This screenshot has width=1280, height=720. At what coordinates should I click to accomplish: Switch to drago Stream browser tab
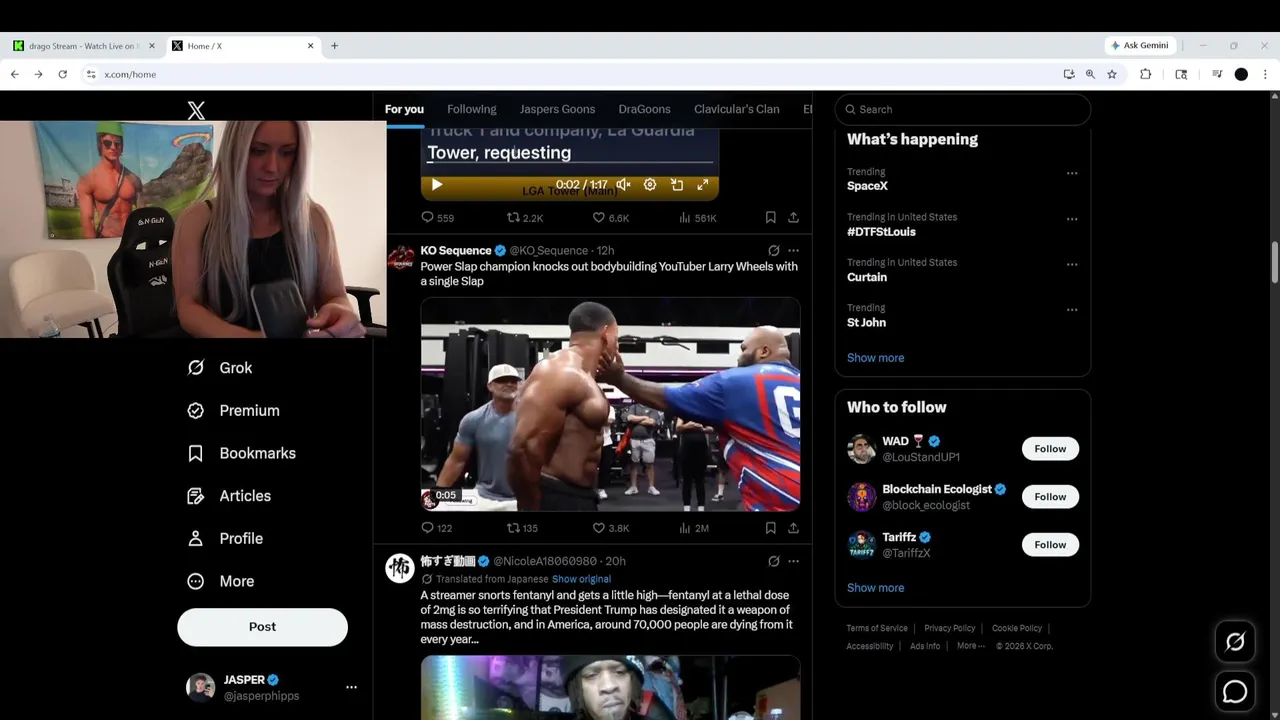84,46
